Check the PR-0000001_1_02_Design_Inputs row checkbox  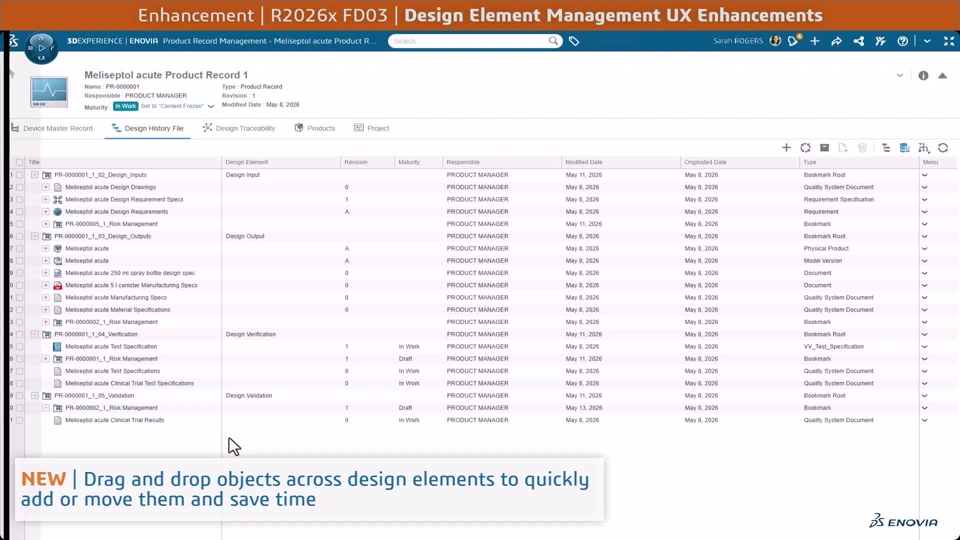pyautogui.click(x=20, y=175)
